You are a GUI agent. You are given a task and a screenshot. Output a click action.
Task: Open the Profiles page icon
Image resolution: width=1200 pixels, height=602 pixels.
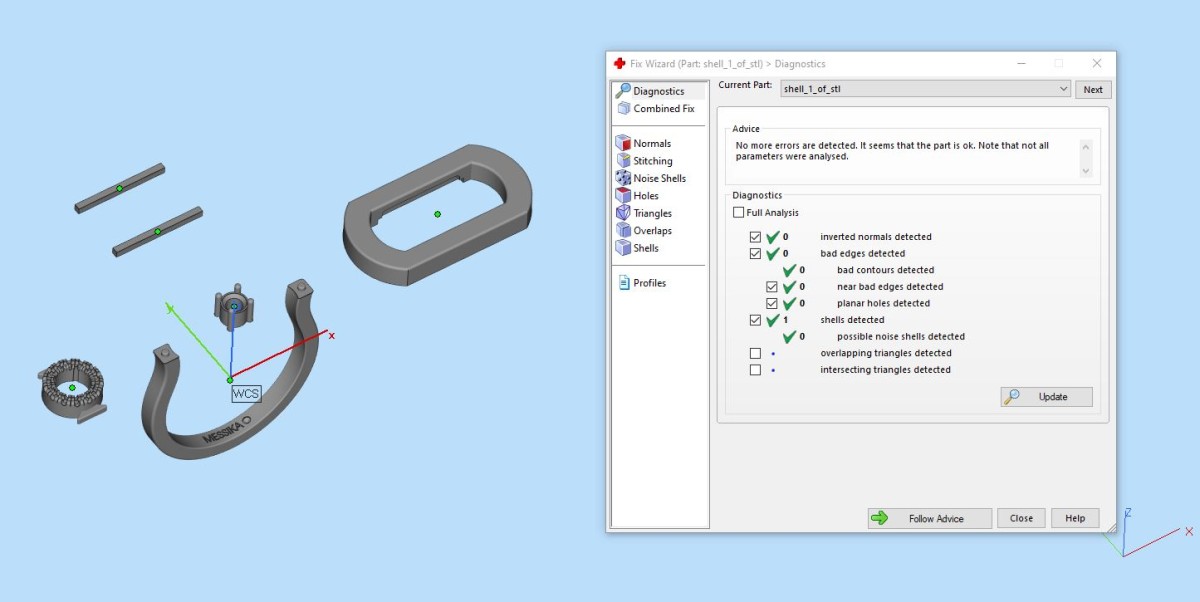click(x=623, y=283)
